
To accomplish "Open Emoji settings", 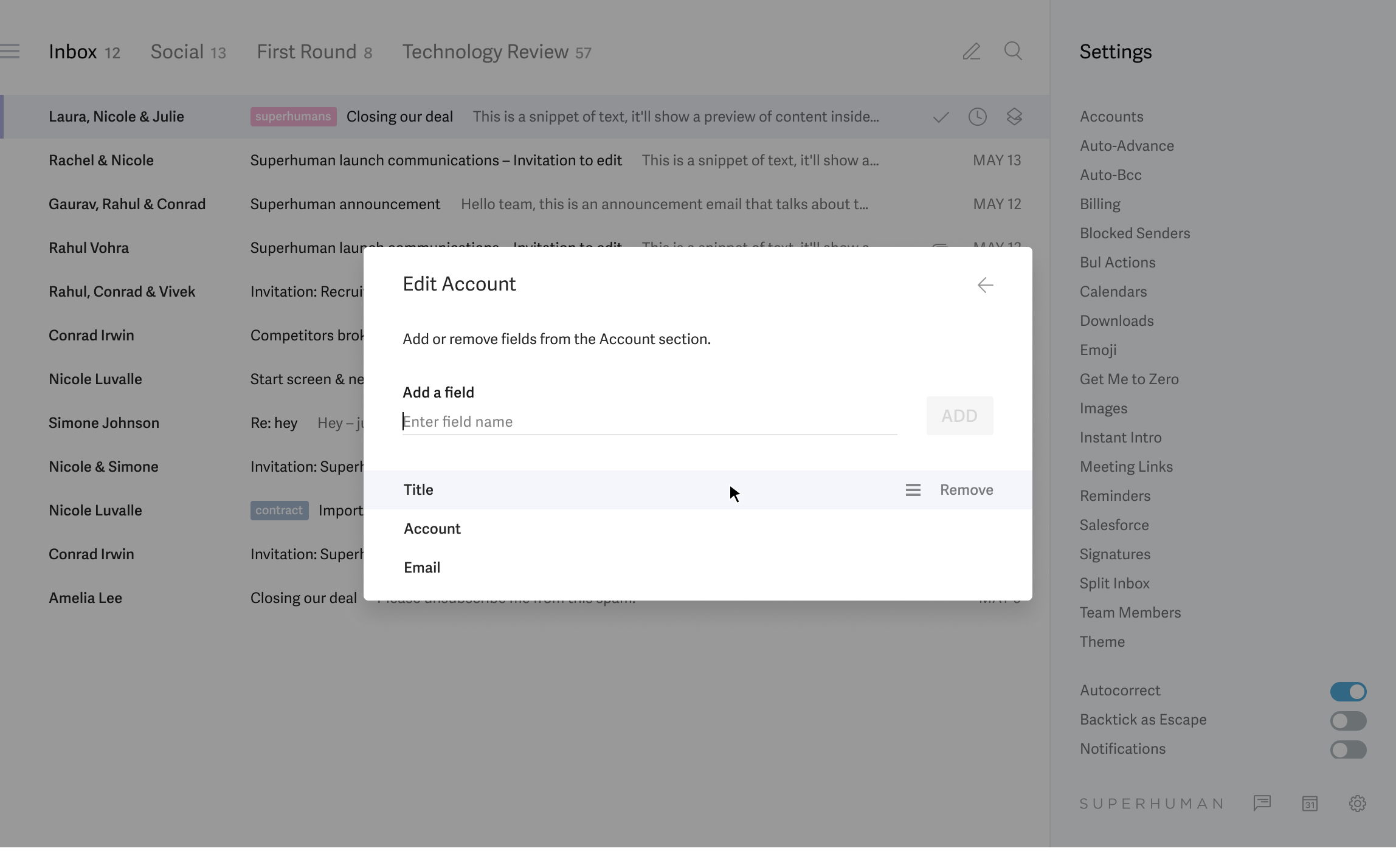I will click(x=1098, y=350).
